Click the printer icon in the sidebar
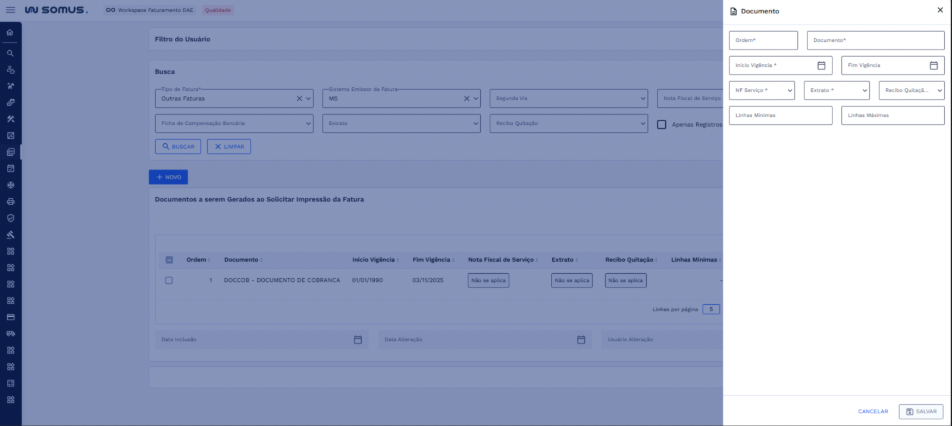The width and height of the screenshot is (952, 426). [10, 201]
